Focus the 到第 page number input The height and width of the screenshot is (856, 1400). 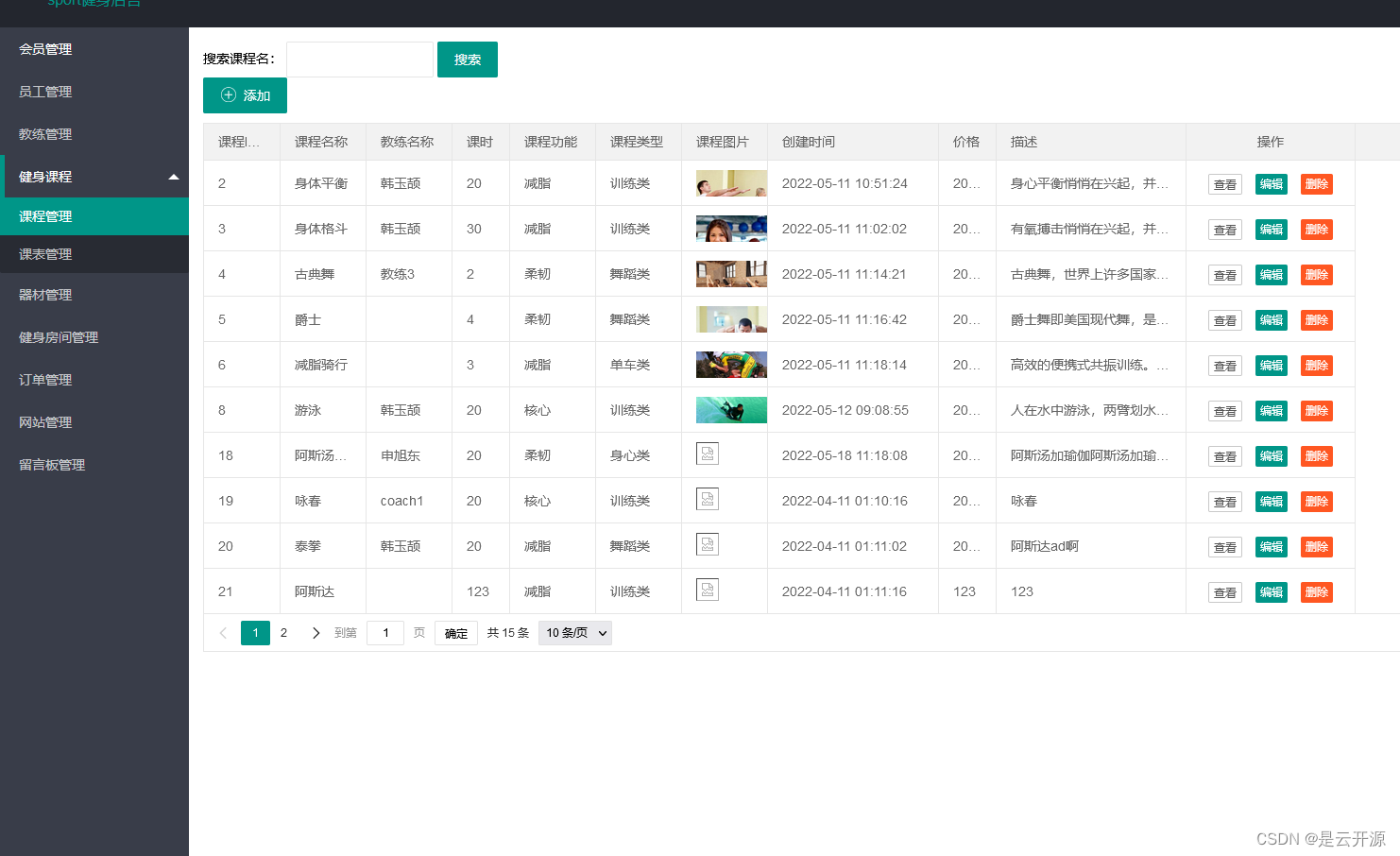click(385, 633)
